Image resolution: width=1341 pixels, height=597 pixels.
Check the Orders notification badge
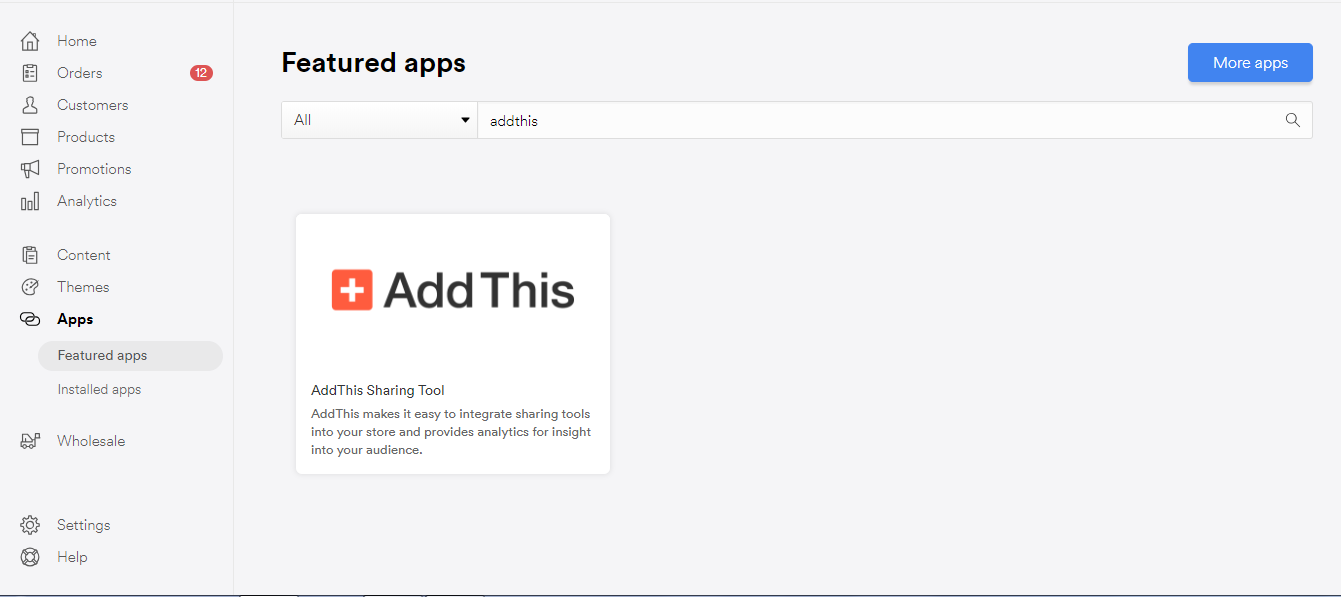[x=200, y=72]
